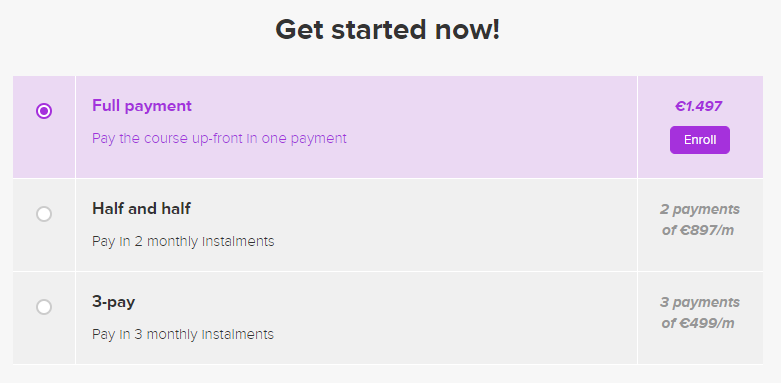Click the 'Get started now!' heading
Screen dimensions: 781x383
click(x=388, y=30)
